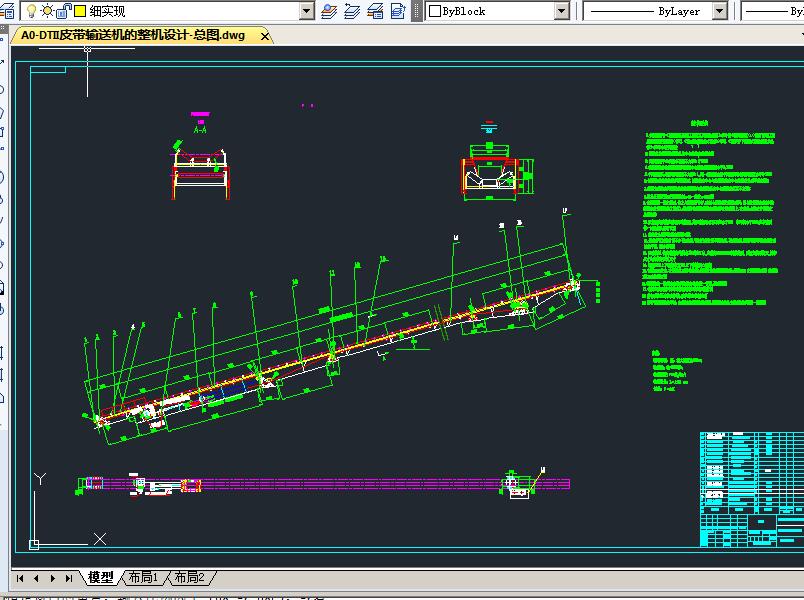
Task: Close the 总图.dwg document tab
Action: click(x=265, y=36)
